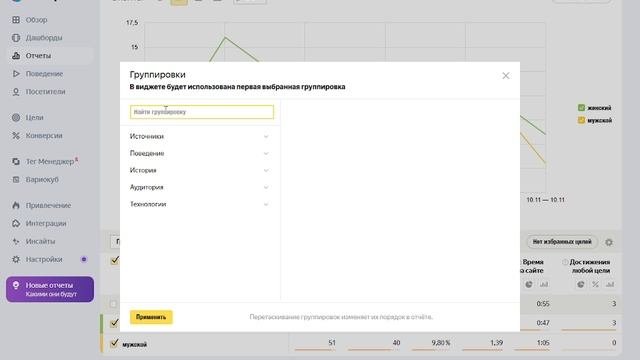
Task: Click the 0:55 time value
Action: 543,304
